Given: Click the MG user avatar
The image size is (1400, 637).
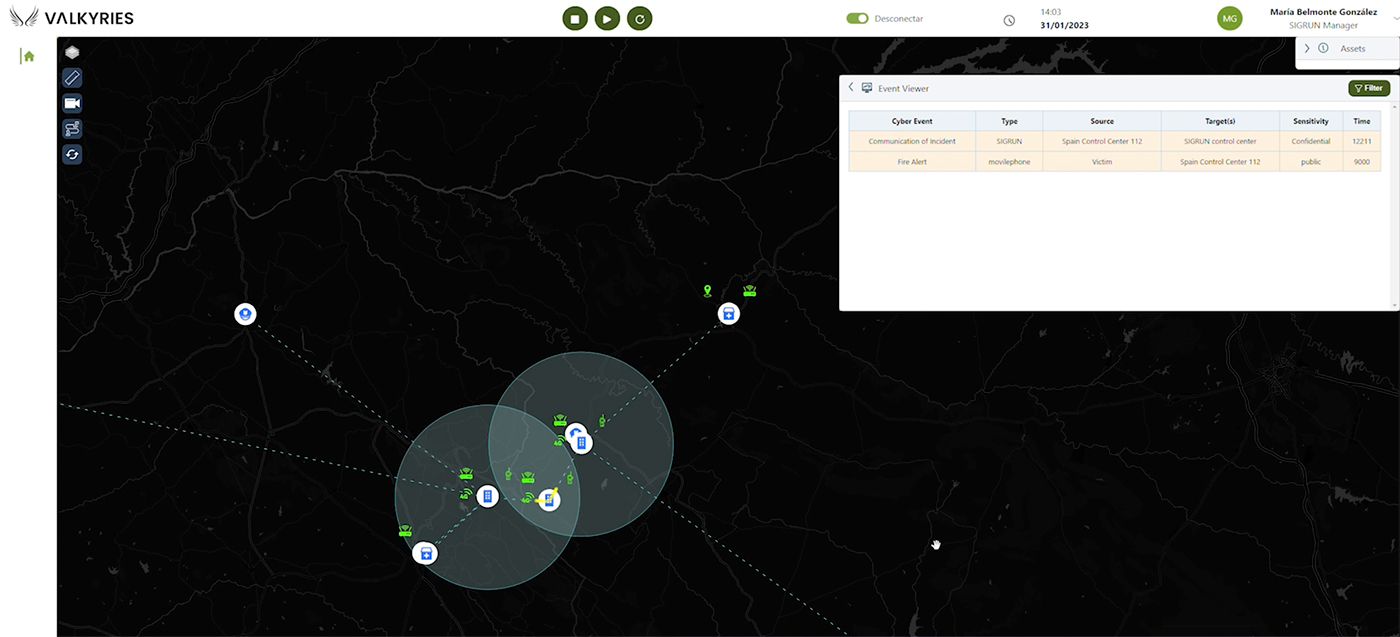Looking at the screenshot, I should (1229, 18).
